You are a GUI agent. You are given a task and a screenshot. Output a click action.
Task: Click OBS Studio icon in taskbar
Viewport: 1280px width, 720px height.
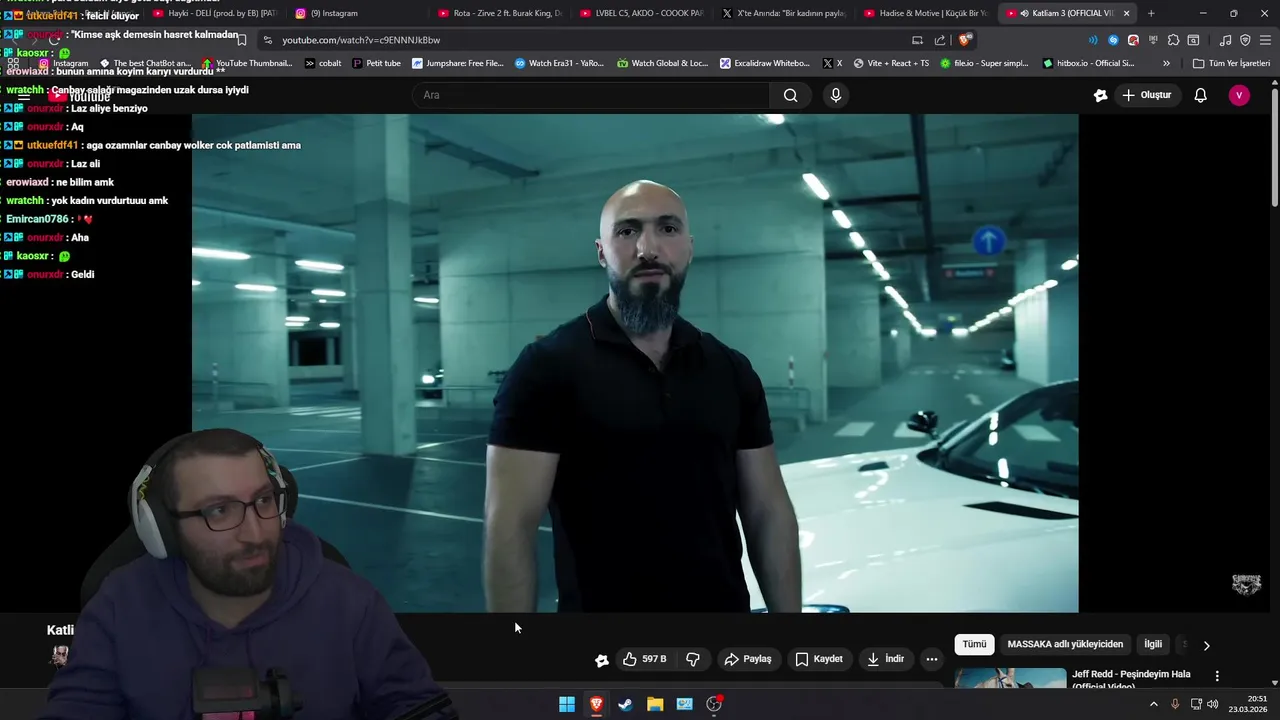714,704
